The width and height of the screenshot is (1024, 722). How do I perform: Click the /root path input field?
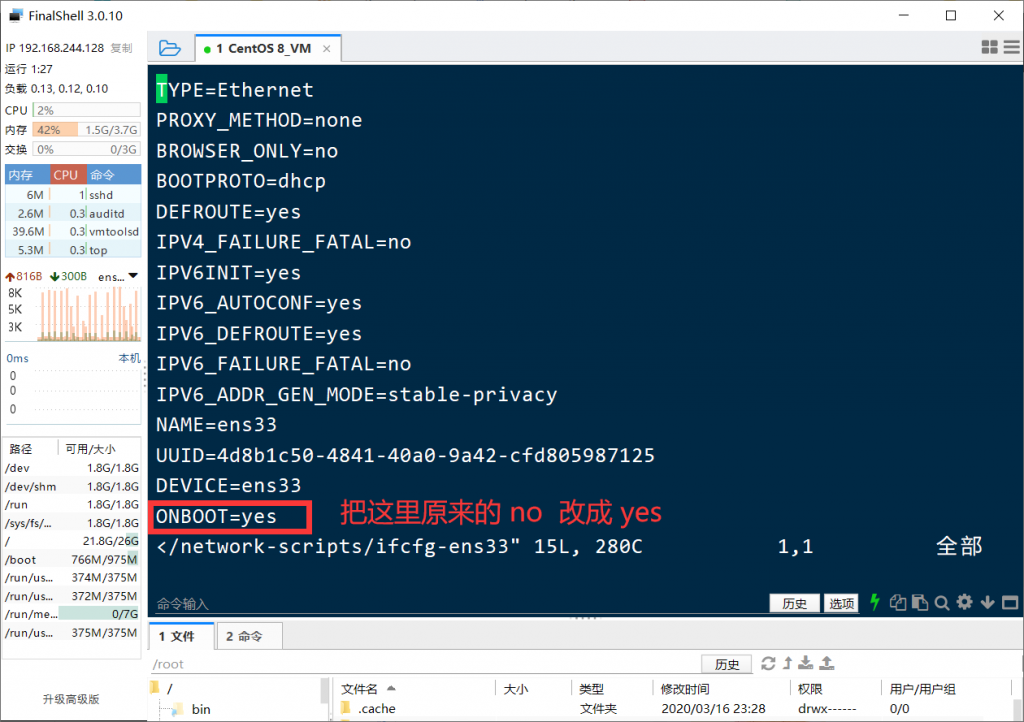(x=424, y=664)
